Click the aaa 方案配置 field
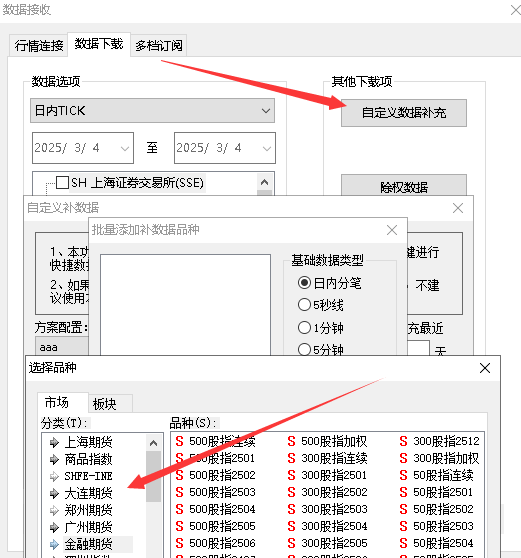 click(62, 347)
